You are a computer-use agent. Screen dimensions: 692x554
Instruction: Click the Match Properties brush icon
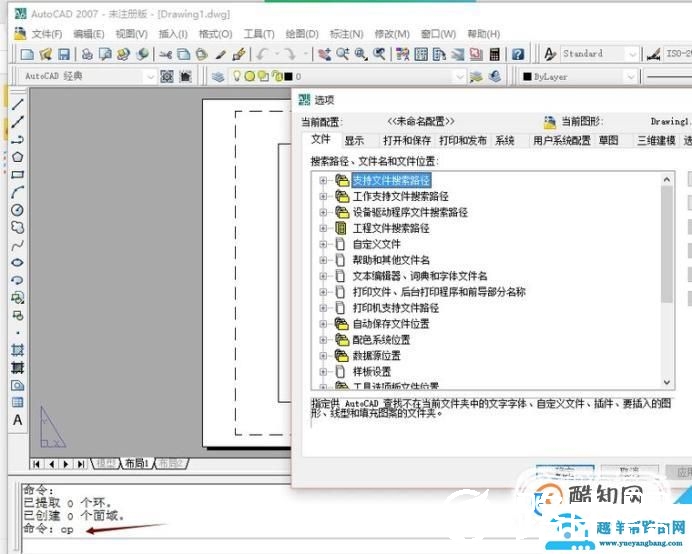(239, 54)
